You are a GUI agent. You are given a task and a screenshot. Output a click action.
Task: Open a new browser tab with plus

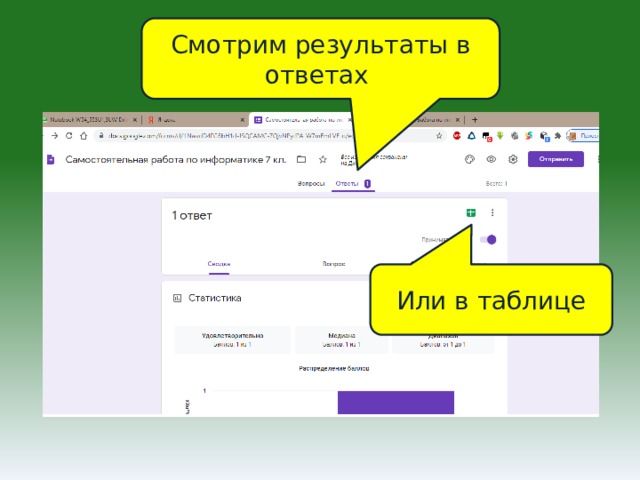(x=475, y=120)
